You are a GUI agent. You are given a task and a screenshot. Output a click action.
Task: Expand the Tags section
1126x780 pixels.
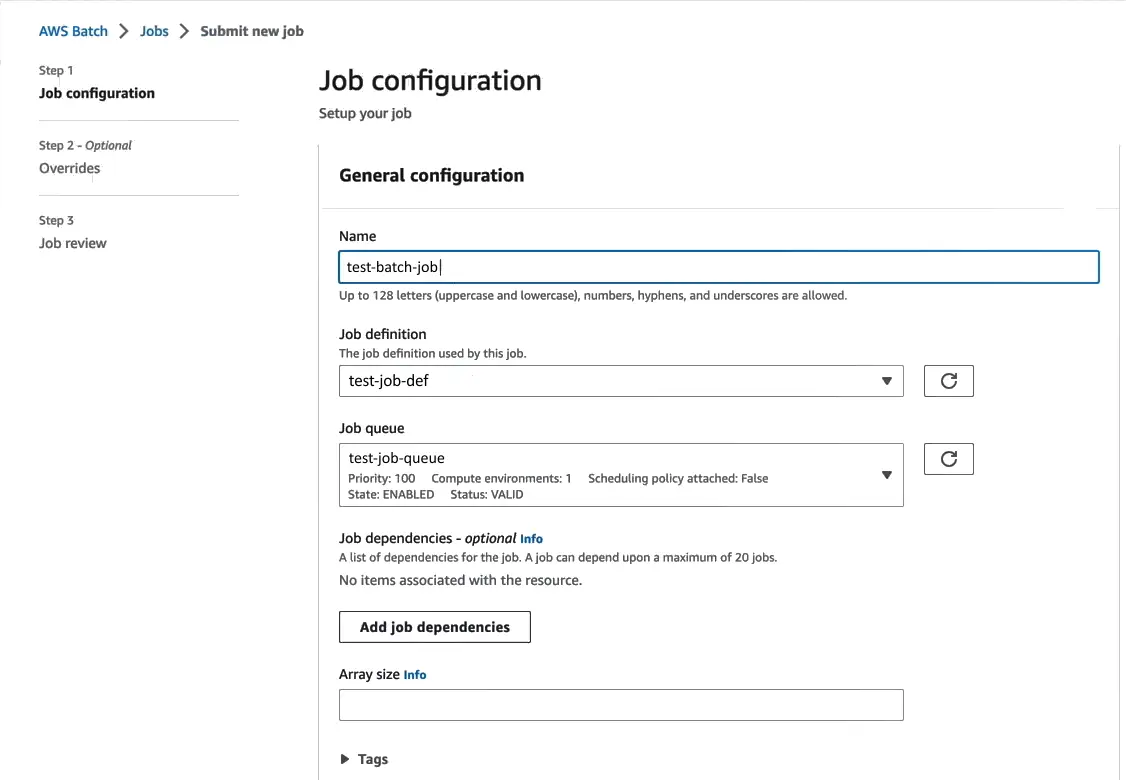tap(364, 759)
